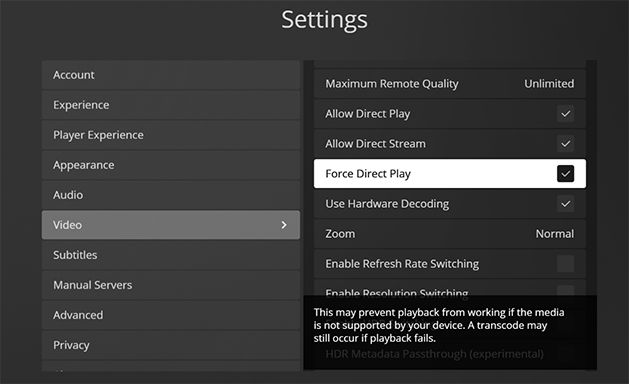This screenshot has width=629, height=384.
Task: Open Player Experience settings
Action: (170, 135)
